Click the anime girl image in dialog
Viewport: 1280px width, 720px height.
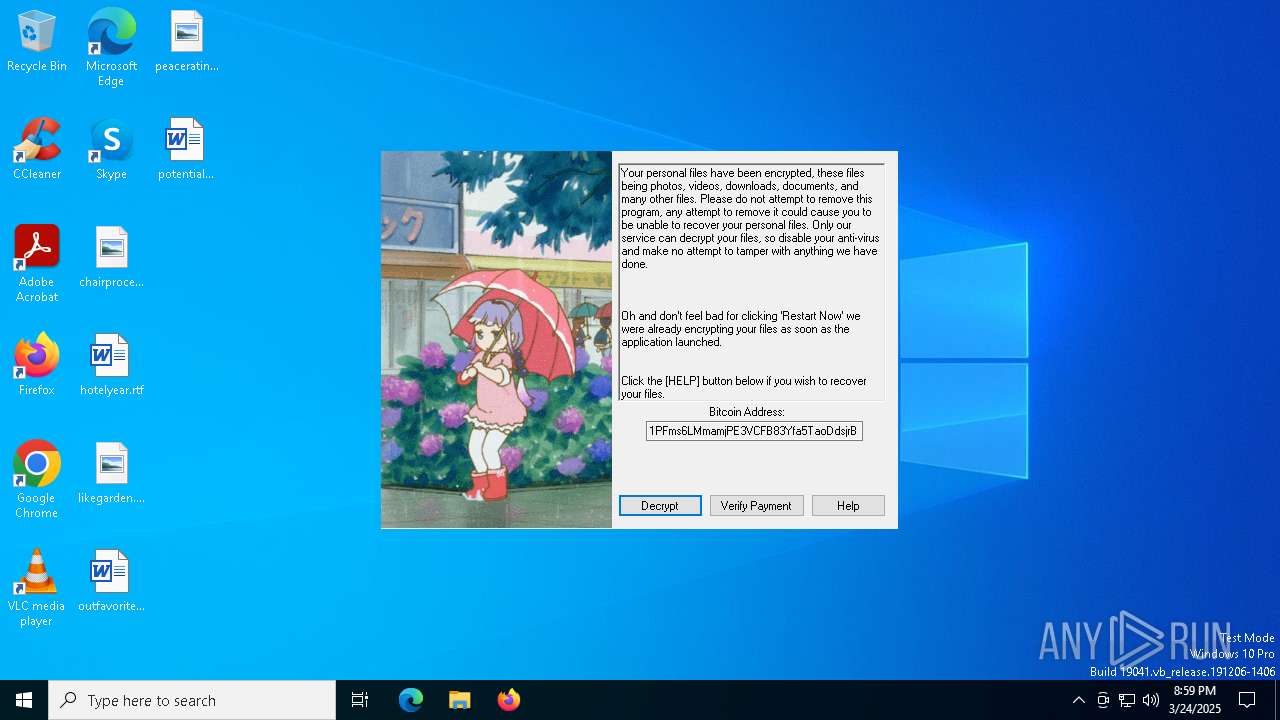(496, 340)
